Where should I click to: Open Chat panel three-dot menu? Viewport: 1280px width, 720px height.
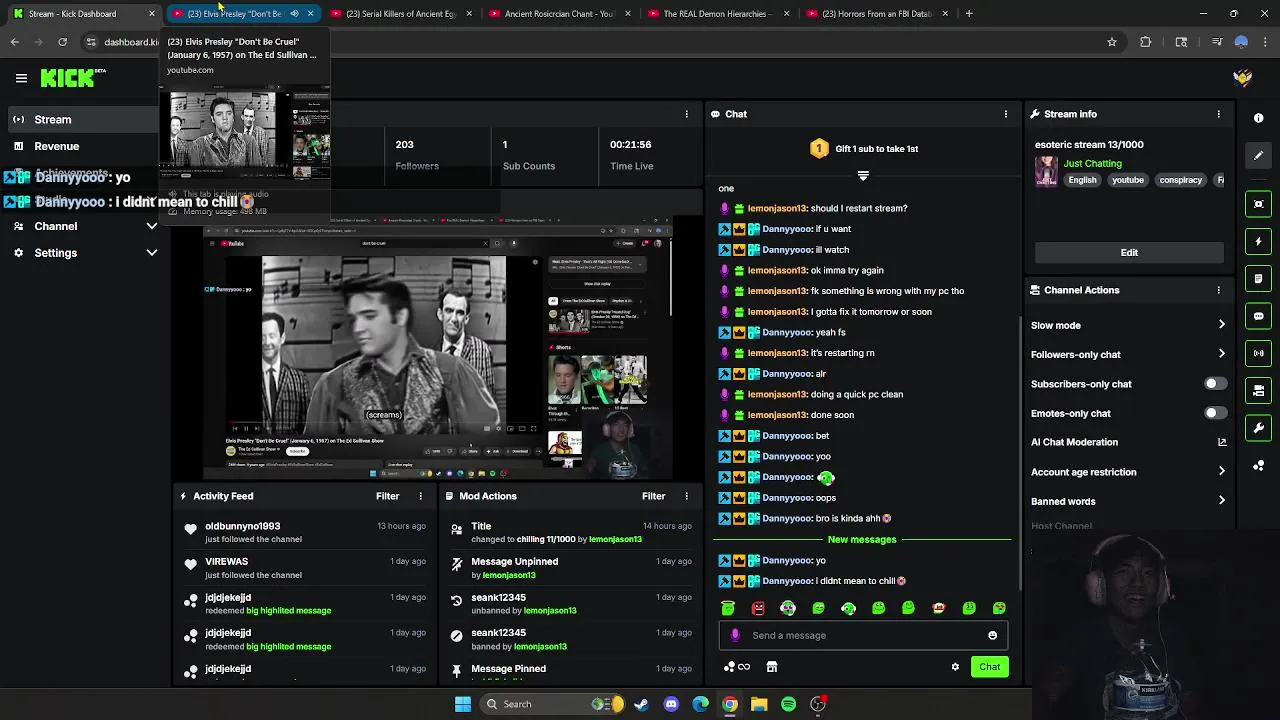(x=1006, y=114)
